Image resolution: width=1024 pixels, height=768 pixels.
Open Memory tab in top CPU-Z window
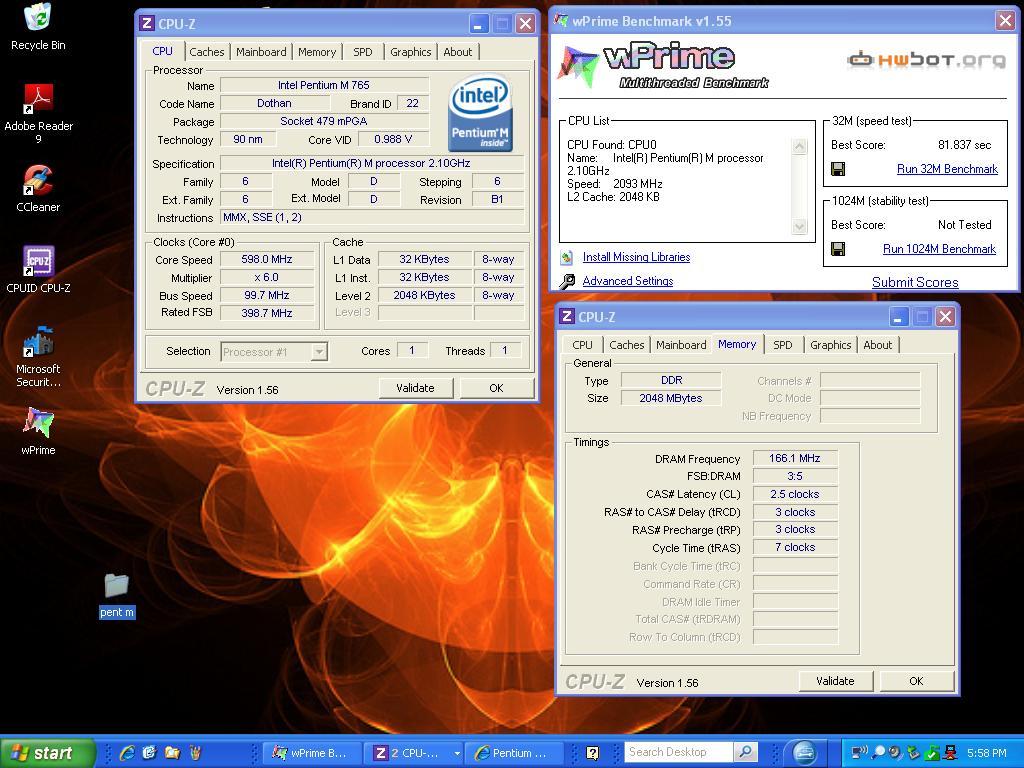tap(317, 52)
